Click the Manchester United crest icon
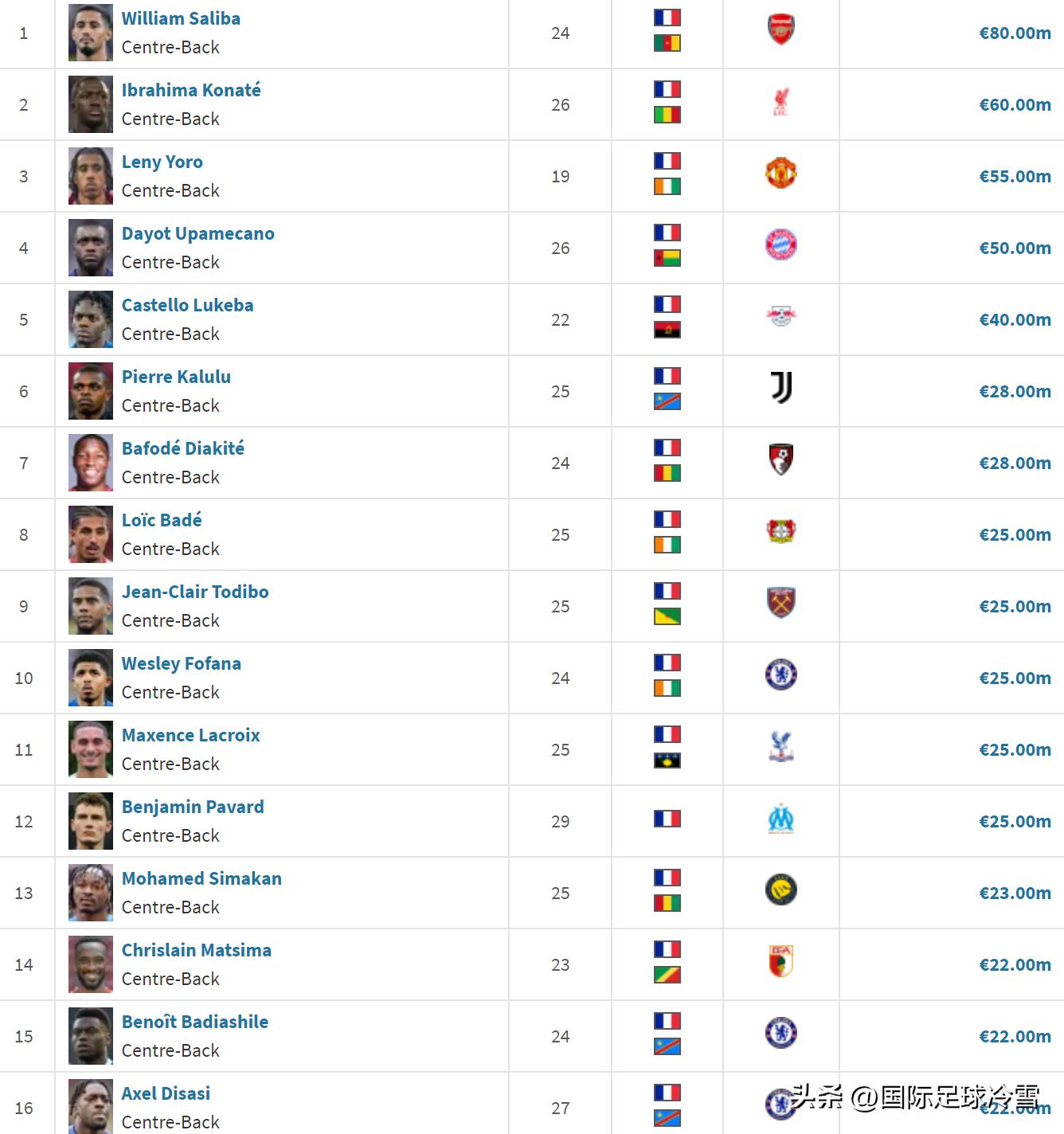Screen dimensions: 1064x1134 (x=780, y=173)
